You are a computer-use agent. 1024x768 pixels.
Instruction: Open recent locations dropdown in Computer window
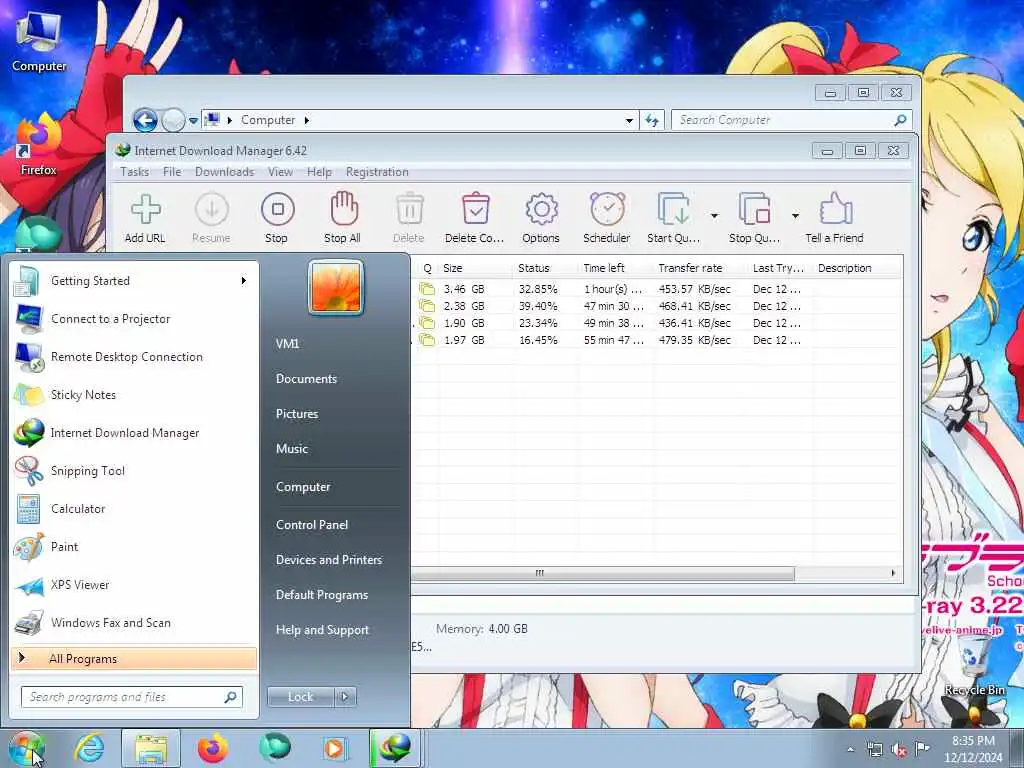193,121
